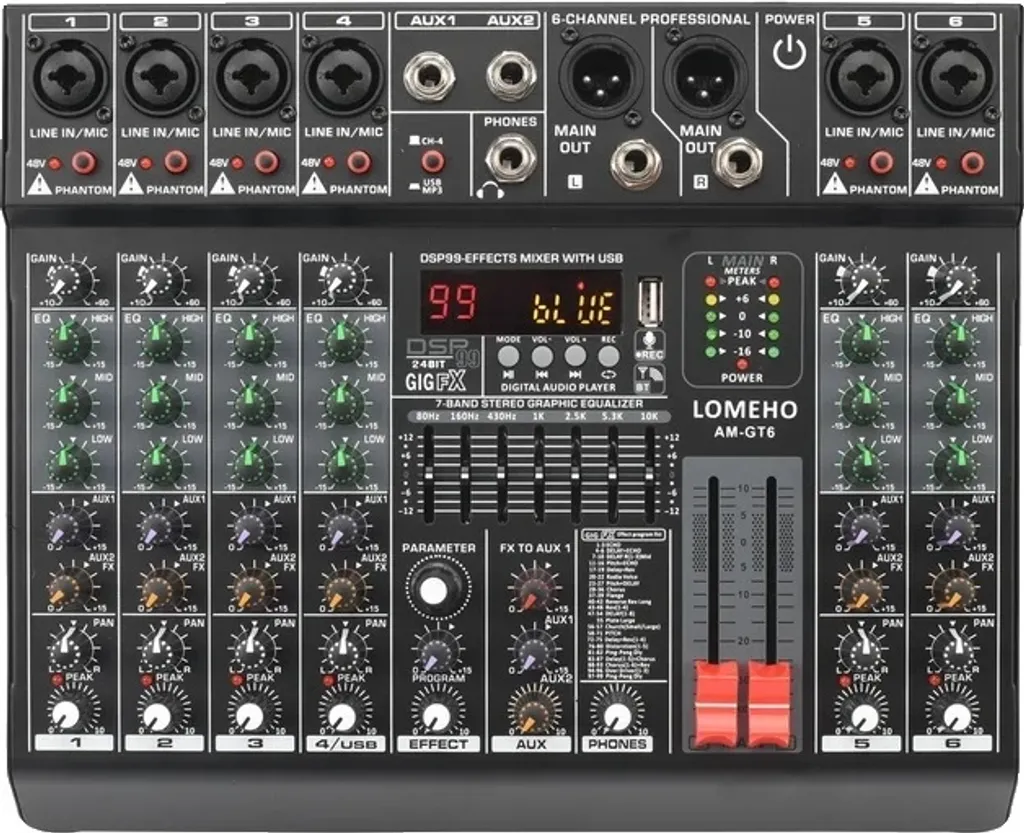Click the USB port slot
Image resolution: width=1024 pixels, height=833 pixels.
tap(650, 302)
